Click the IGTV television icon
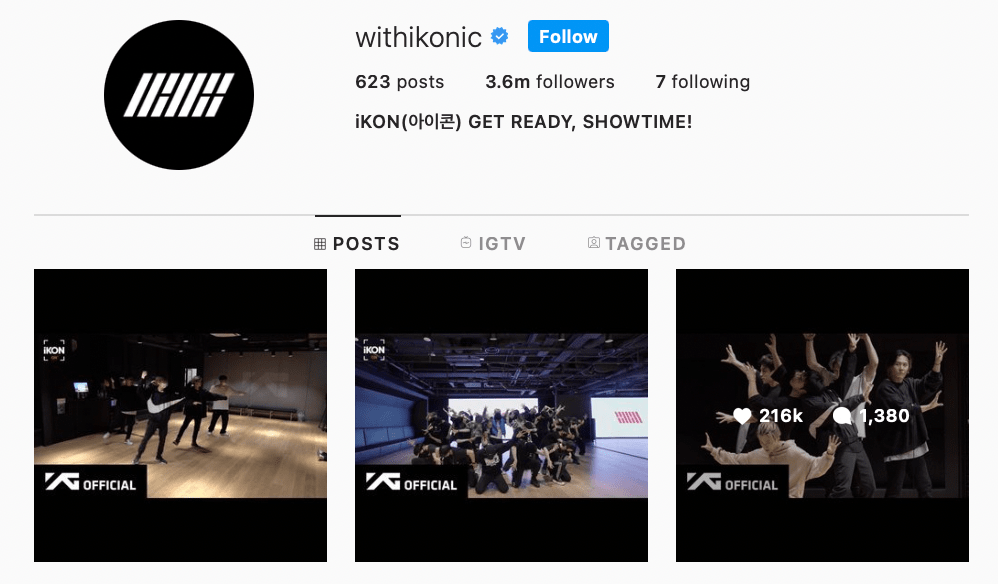Screen dimensions: 998x584 click(466, 242)
